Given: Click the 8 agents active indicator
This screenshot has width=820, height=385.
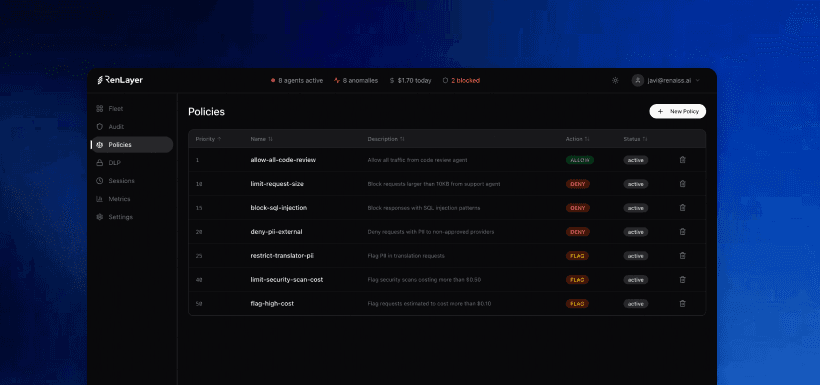Looking at the screenshot, I should pyautogui.click(x=297, y=81).
